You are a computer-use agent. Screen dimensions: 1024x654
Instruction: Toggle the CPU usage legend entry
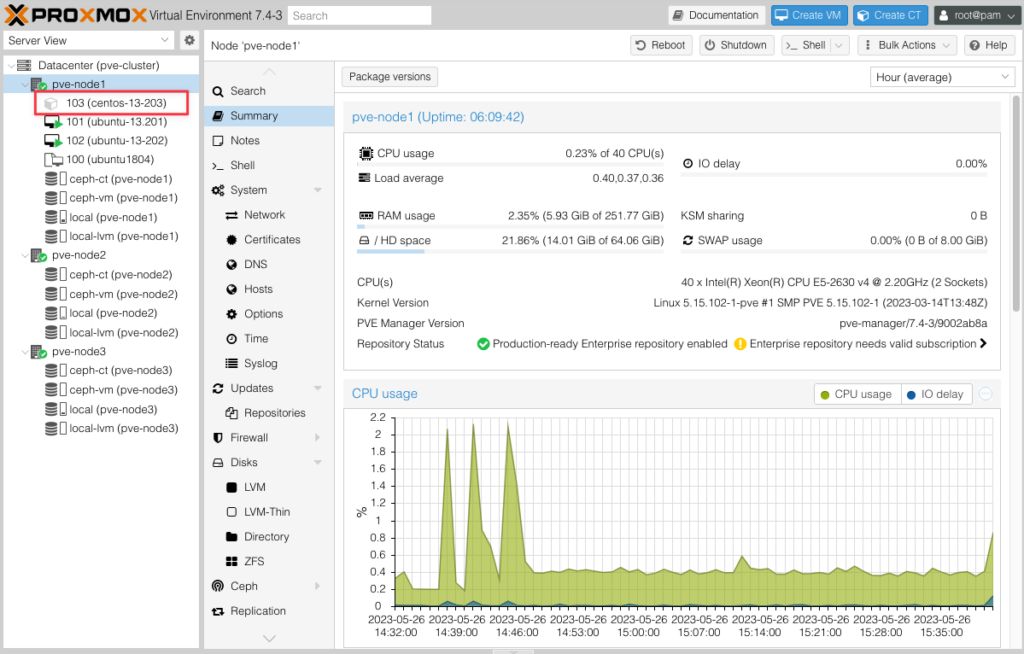click(x=857, y=395)
